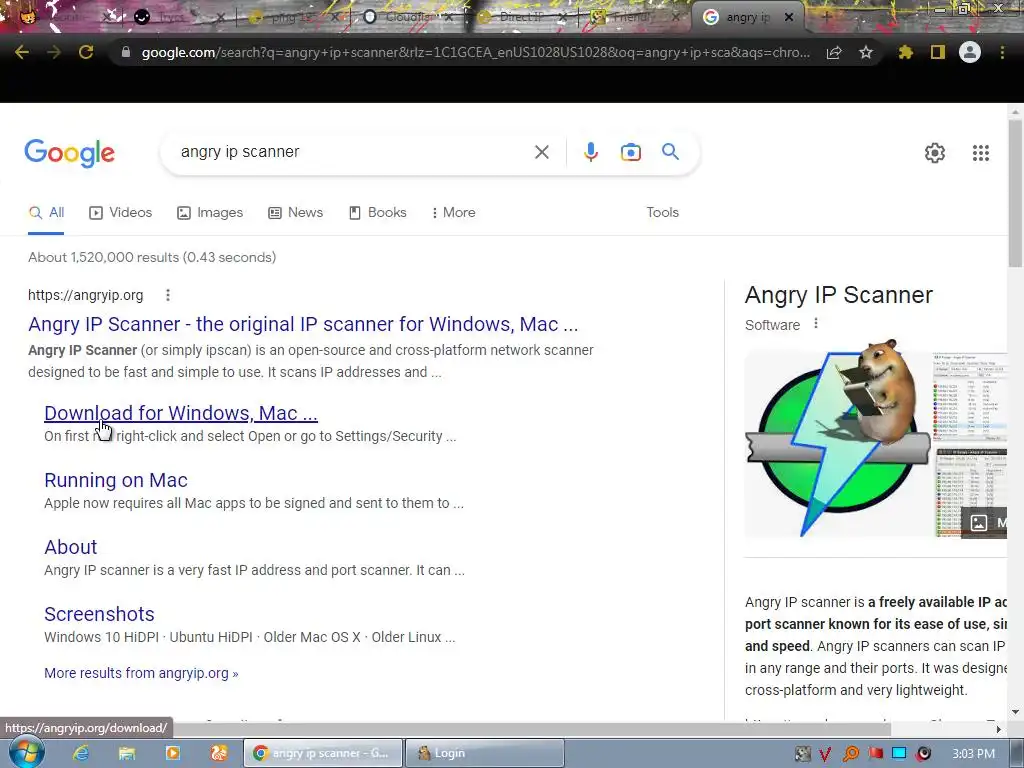
Task: Search by image with the camera icon
Action: click(630, 152)
